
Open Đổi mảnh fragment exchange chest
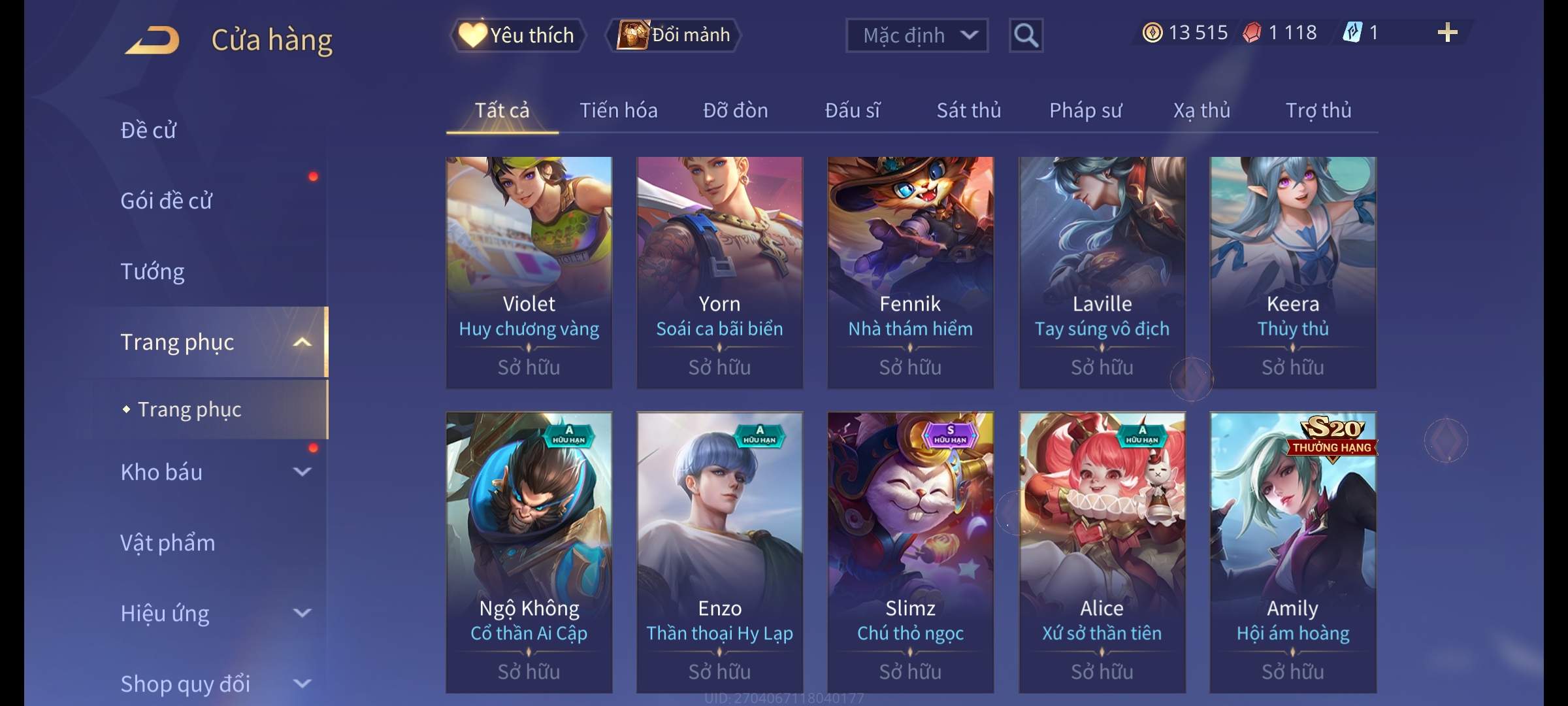click(674, 35)
